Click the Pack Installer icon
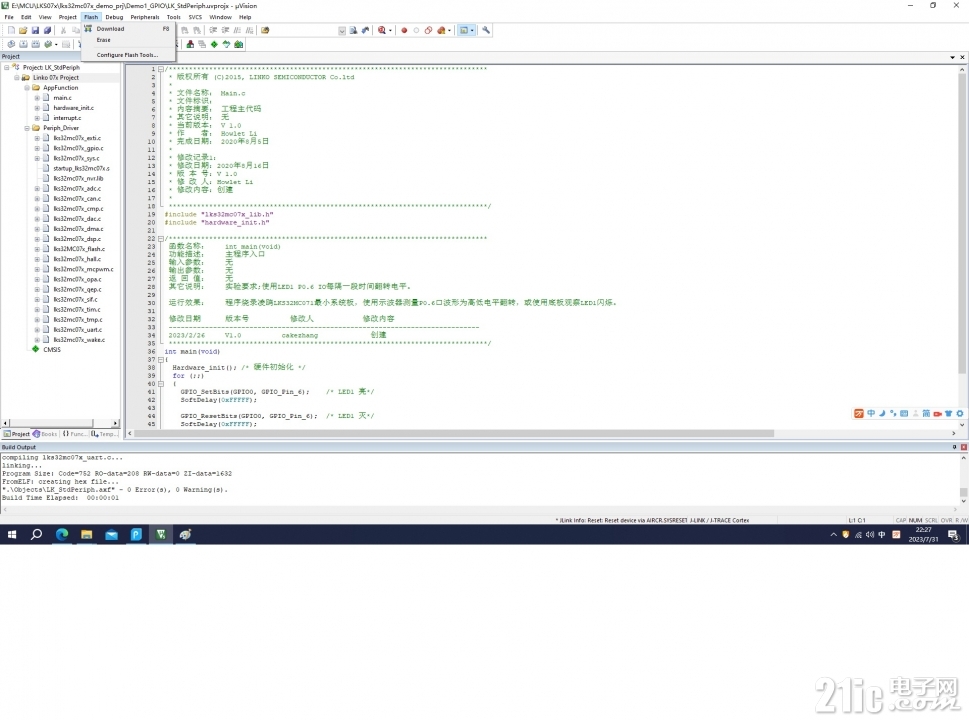969x720 pixels. point(239,44)
